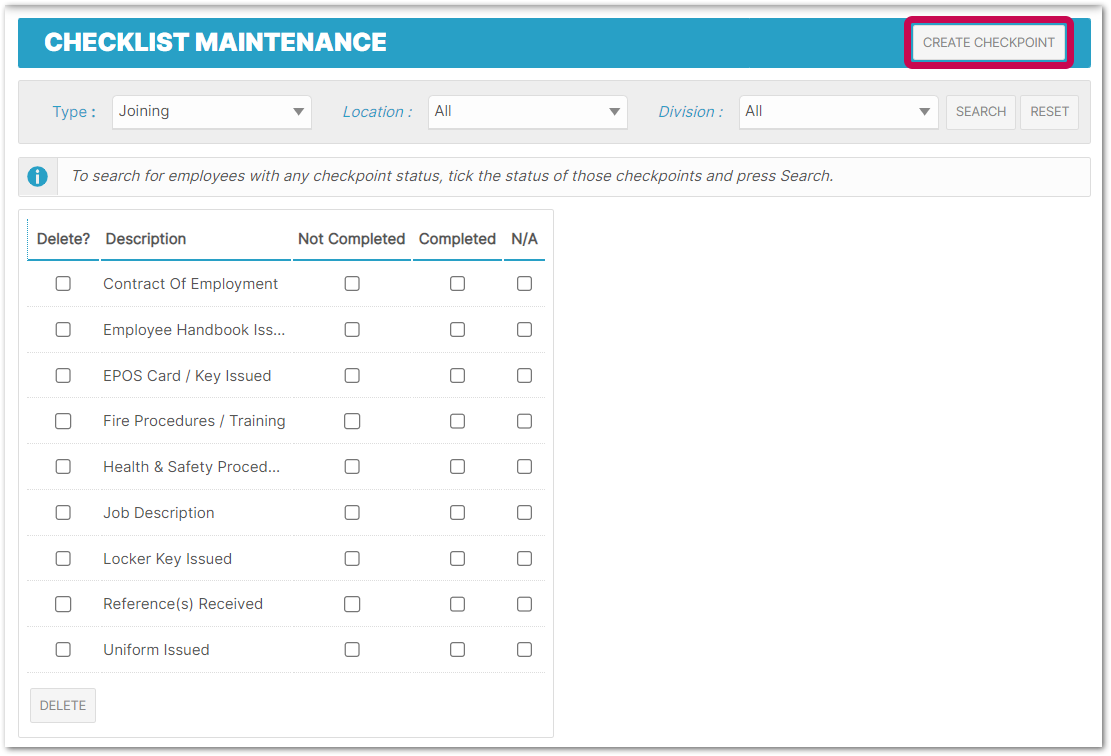Tick Completed for Job Description
Viewport: 1111px width, 756px height.
click(x=458, y=512)
